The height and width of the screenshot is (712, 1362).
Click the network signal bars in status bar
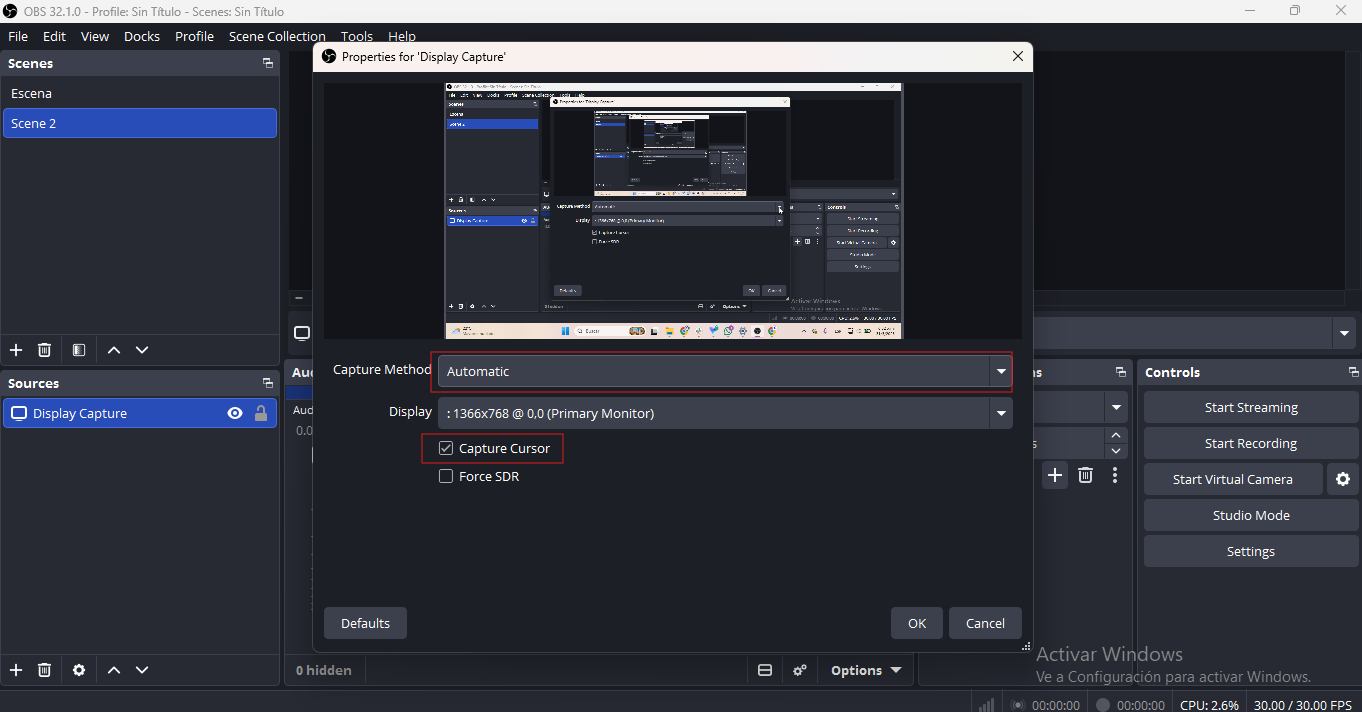pyautogui.click(x=986, y=705)
